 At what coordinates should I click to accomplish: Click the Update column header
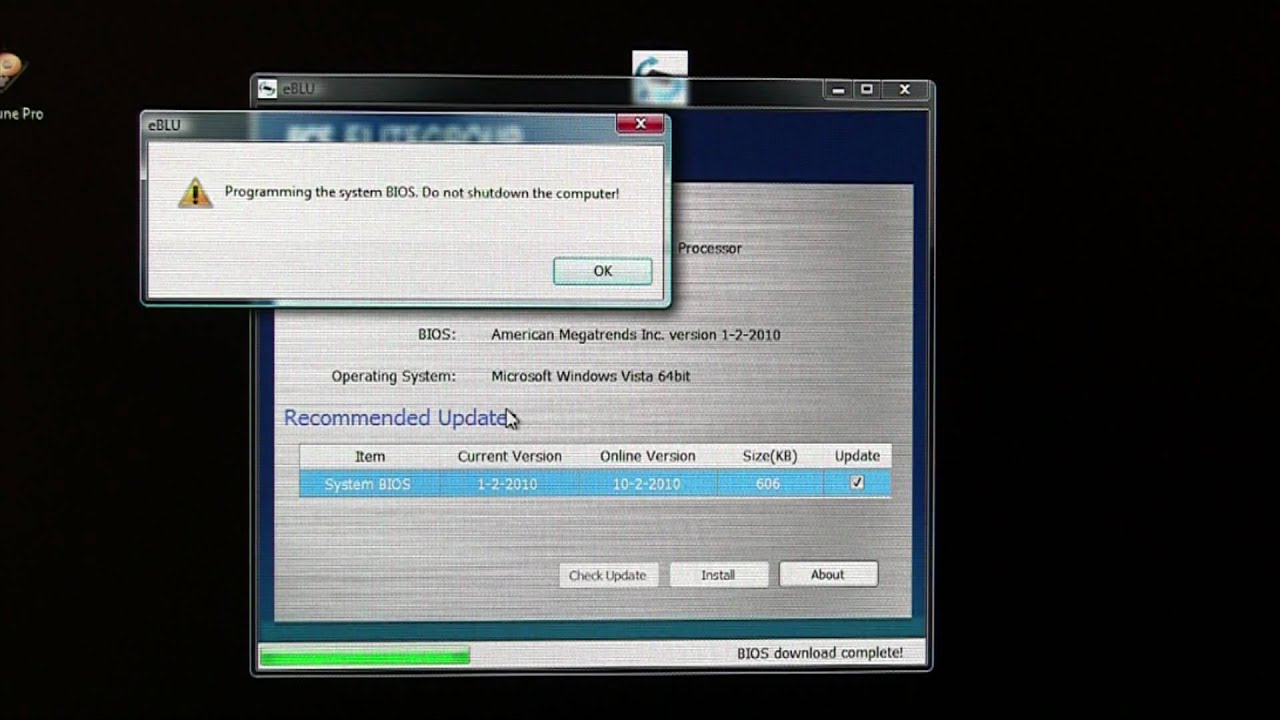[x=857, y=456]
